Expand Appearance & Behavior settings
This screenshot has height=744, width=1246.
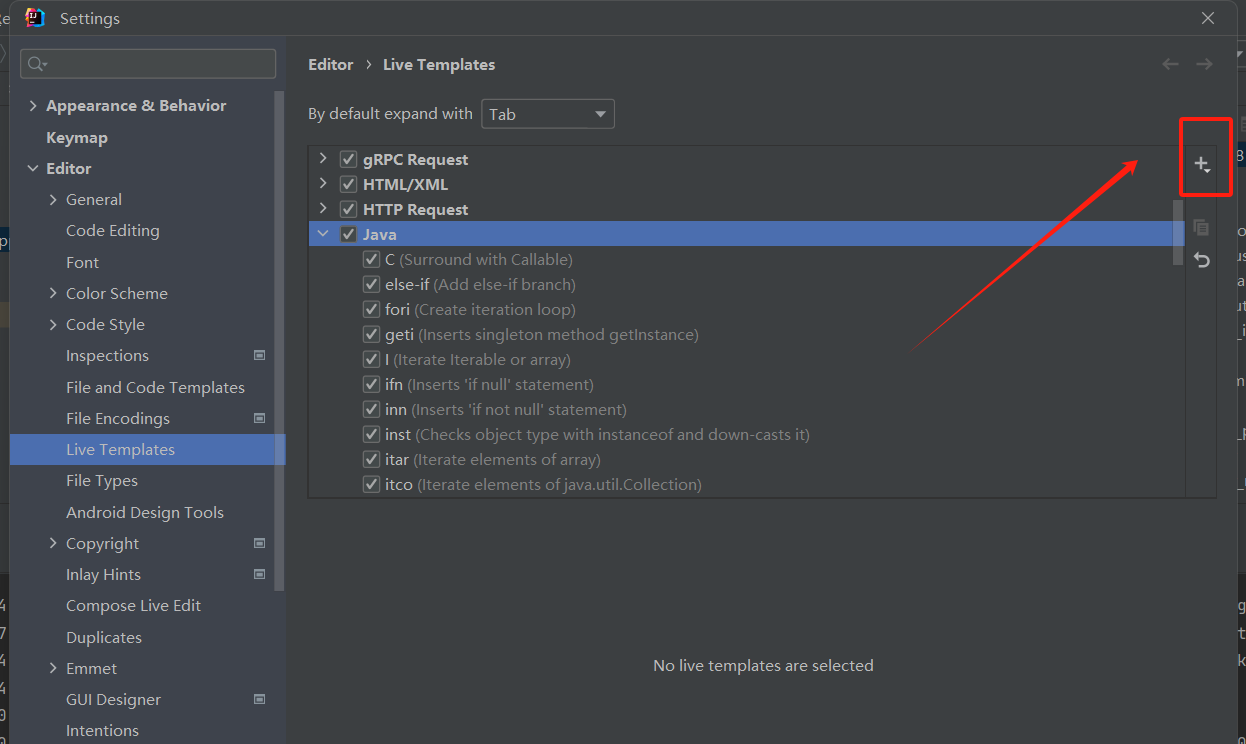(x=33, y=106)
